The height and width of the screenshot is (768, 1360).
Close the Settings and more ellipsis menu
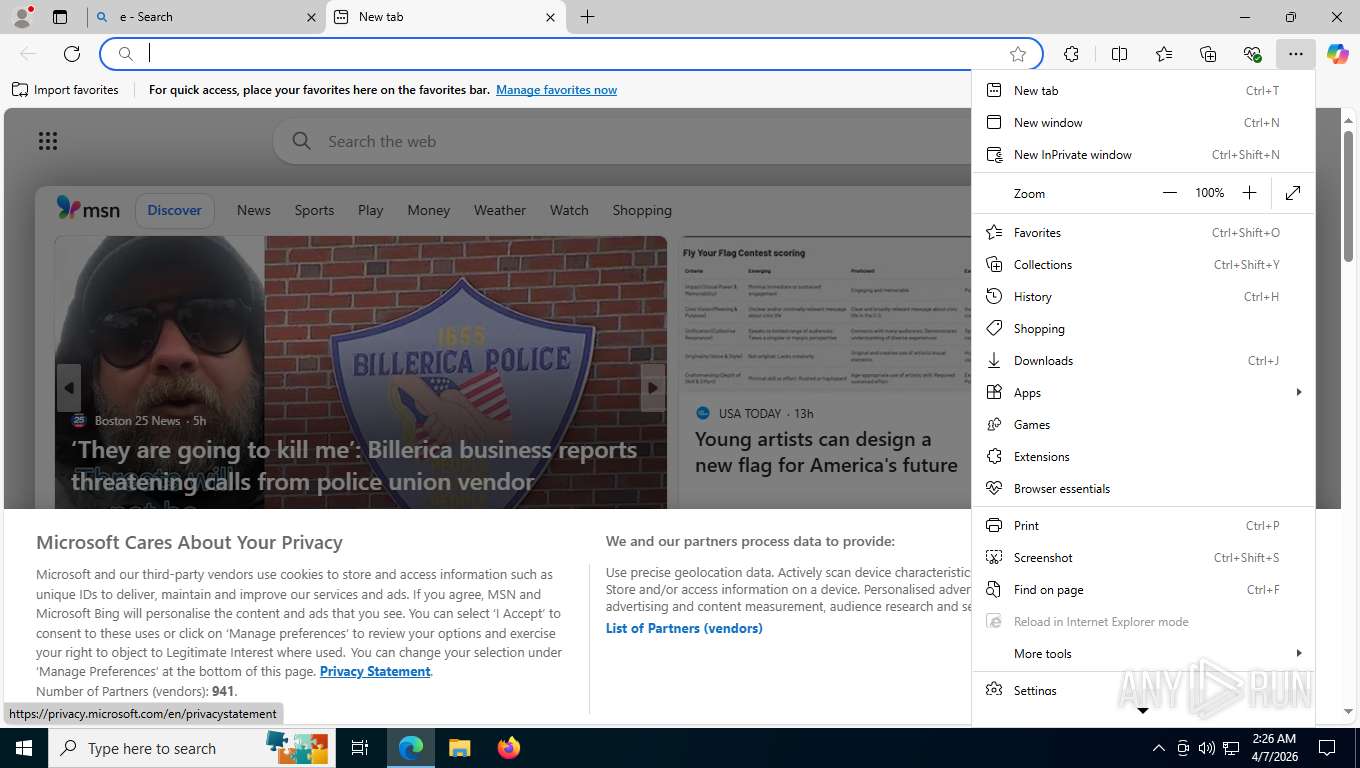(x=1296, y=54)
